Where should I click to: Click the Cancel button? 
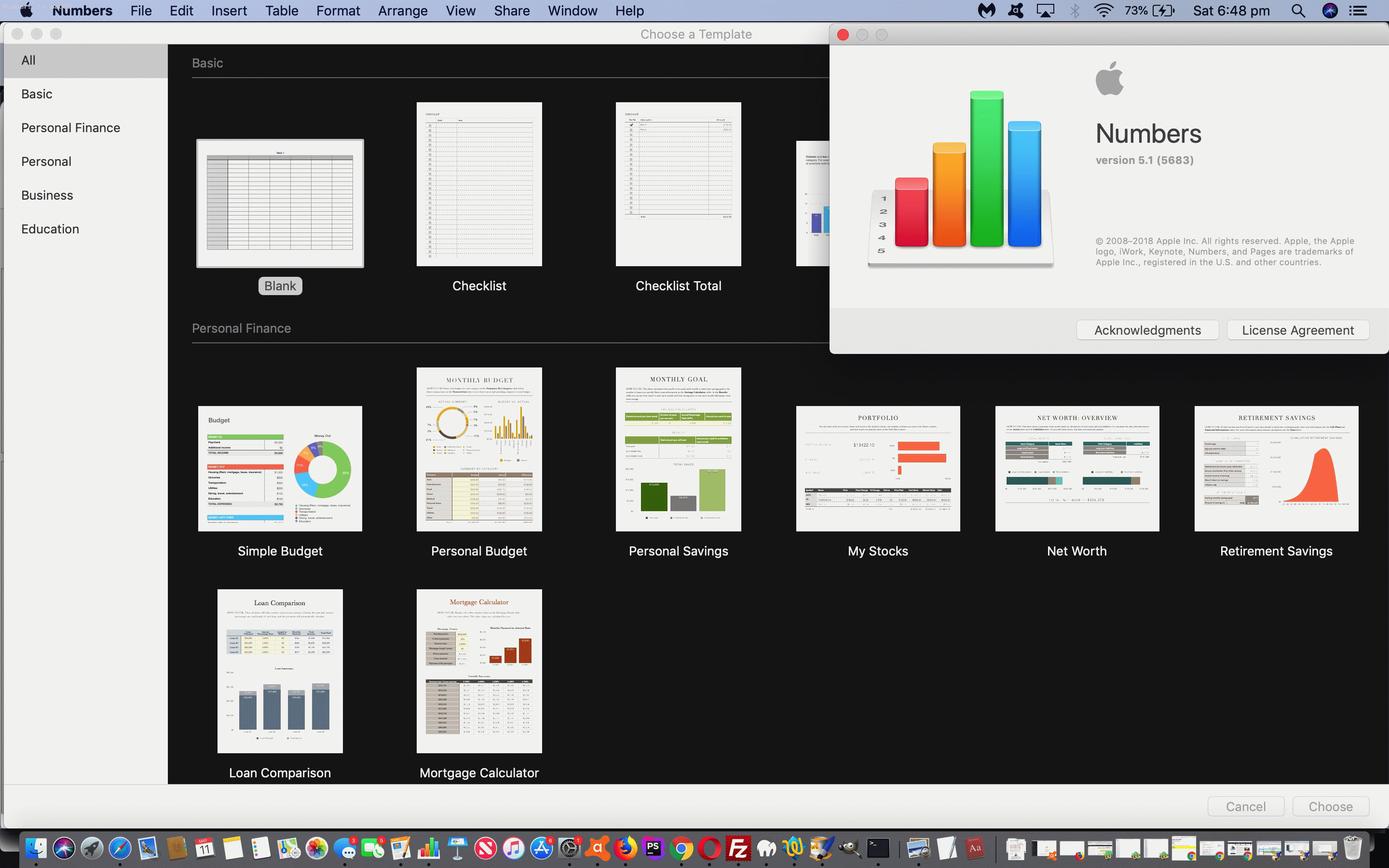click(x=1245, y=807)
